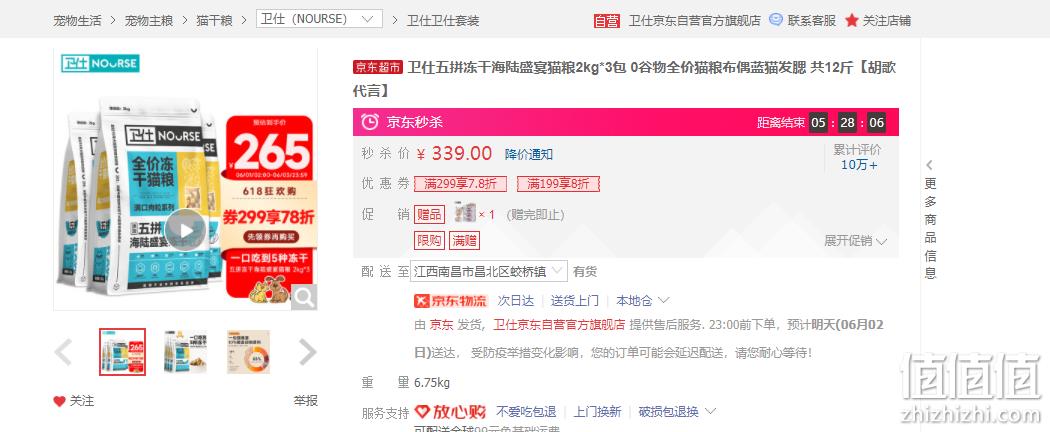
Task: Go to 宠物生活 breadcrumb category
Action: [x=78, y=21]
